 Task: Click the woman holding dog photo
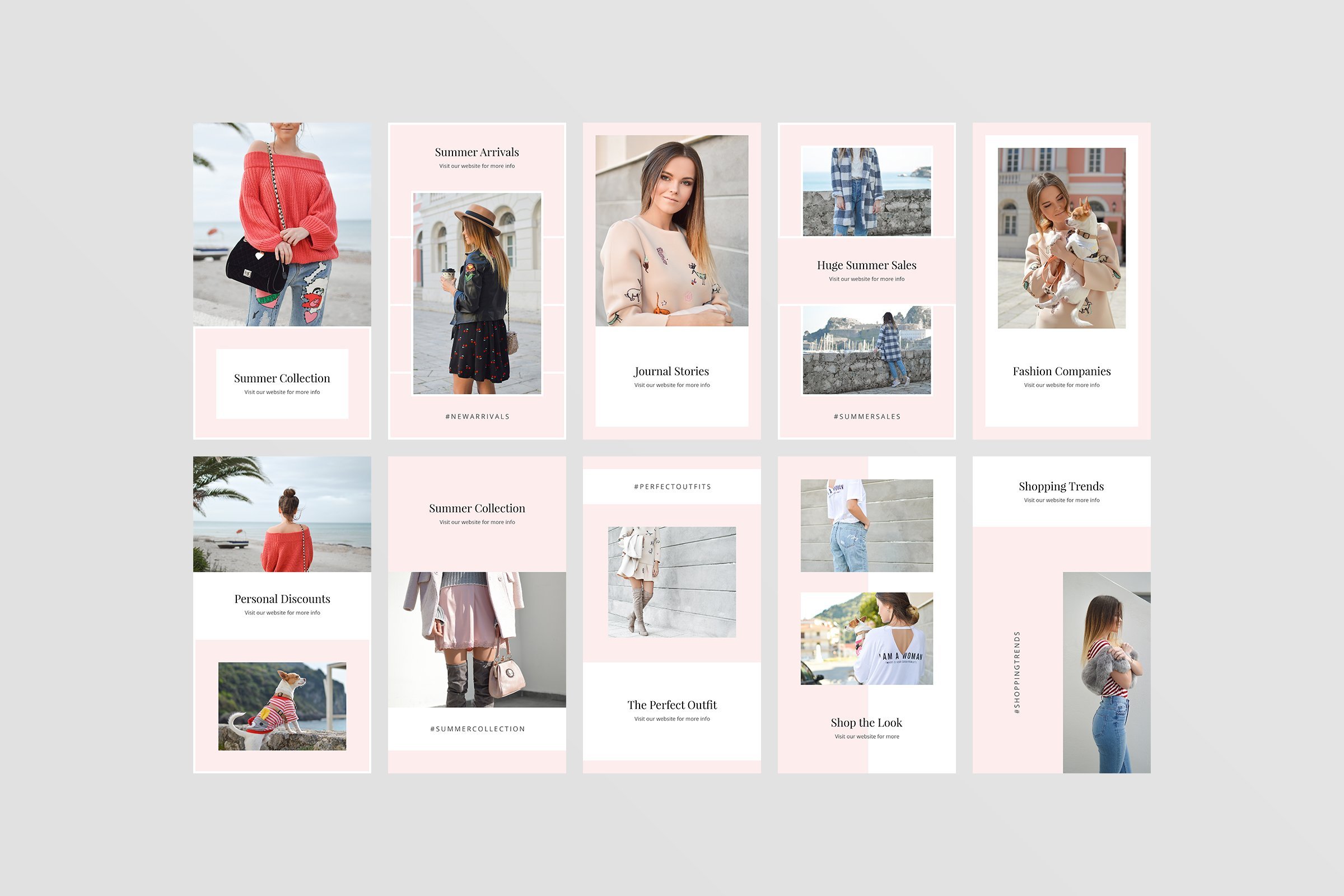[1062, 239]
